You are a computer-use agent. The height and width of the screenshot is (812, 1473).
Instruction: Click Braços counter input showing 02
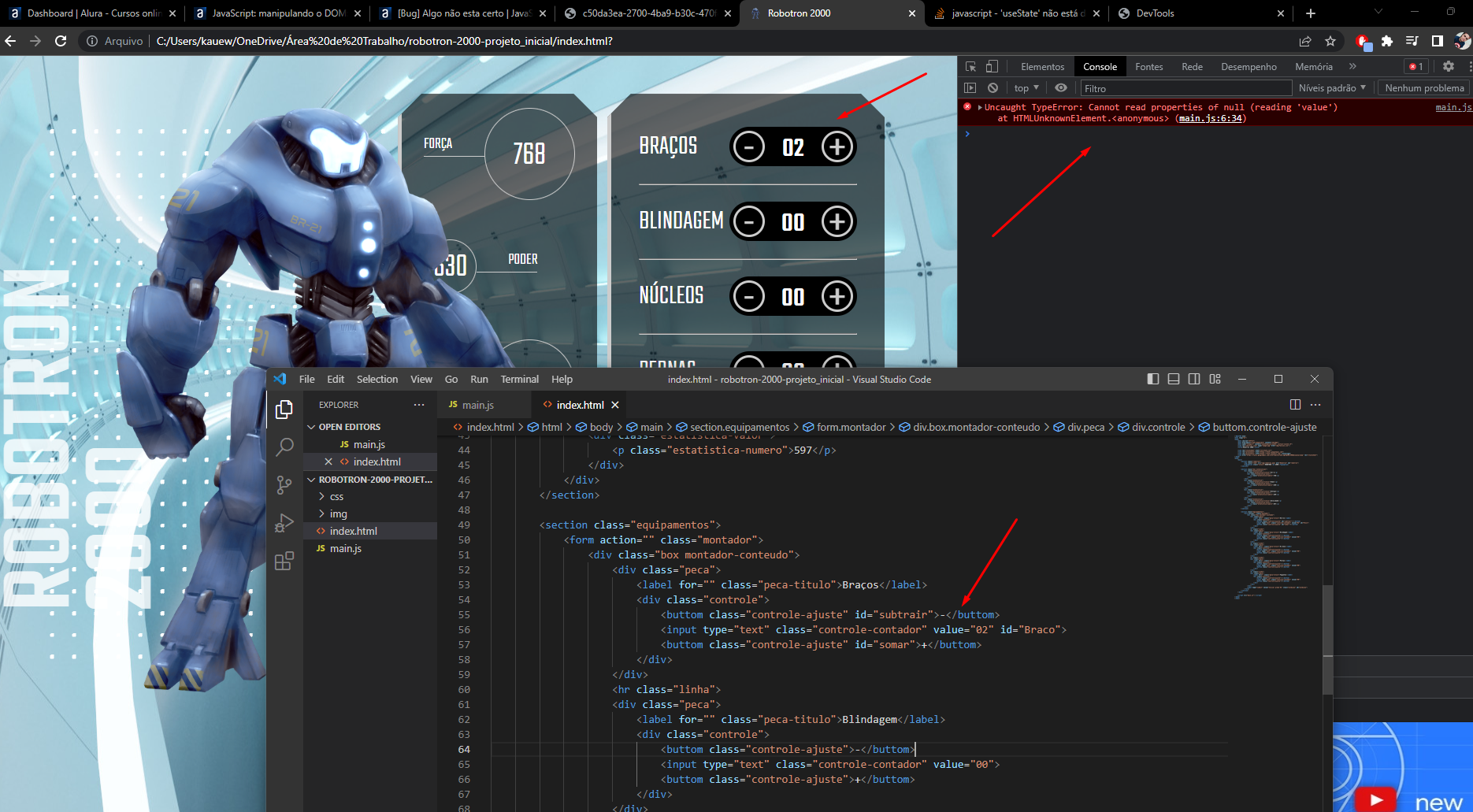792,147
